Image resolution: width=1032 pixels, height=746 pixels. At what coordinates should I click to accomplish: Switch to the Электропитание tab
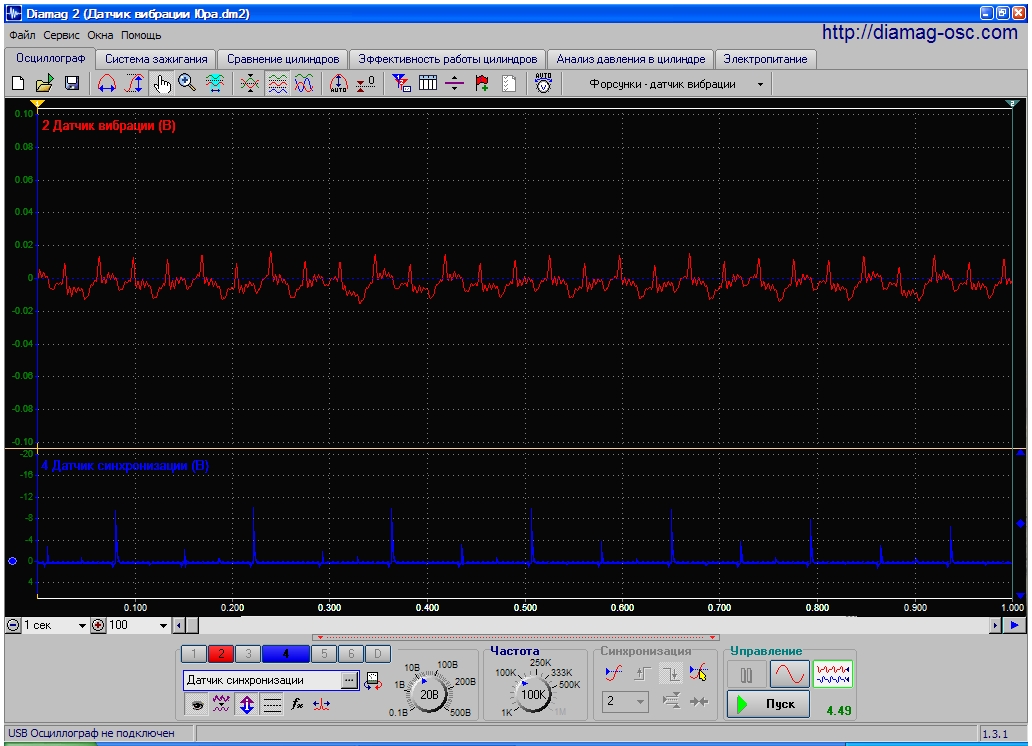coord(765,59)
